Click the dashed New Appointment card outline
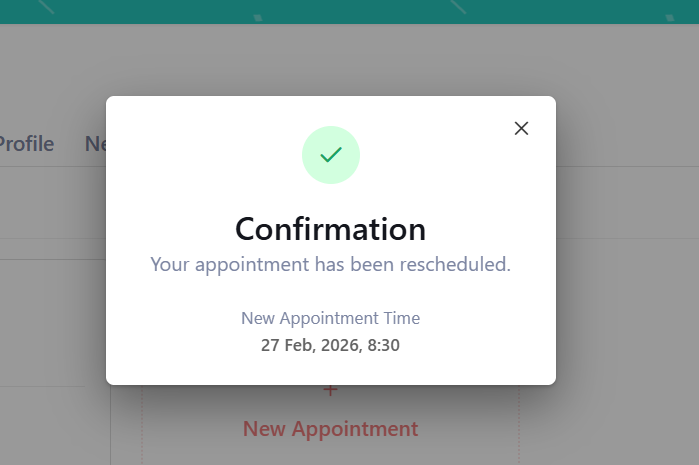Image resolution: width=699 pixels, height=465 pixels. pos(519,430)
